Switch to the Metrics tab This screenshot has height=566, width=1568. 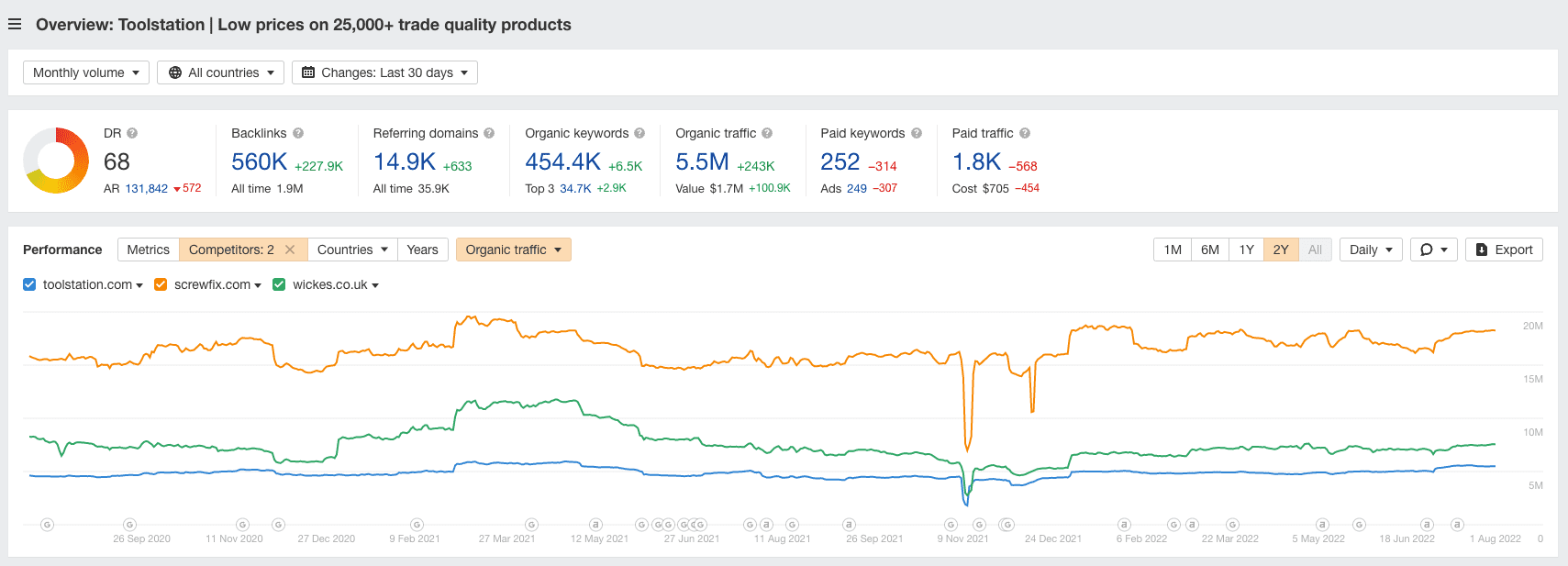point(148,250)
